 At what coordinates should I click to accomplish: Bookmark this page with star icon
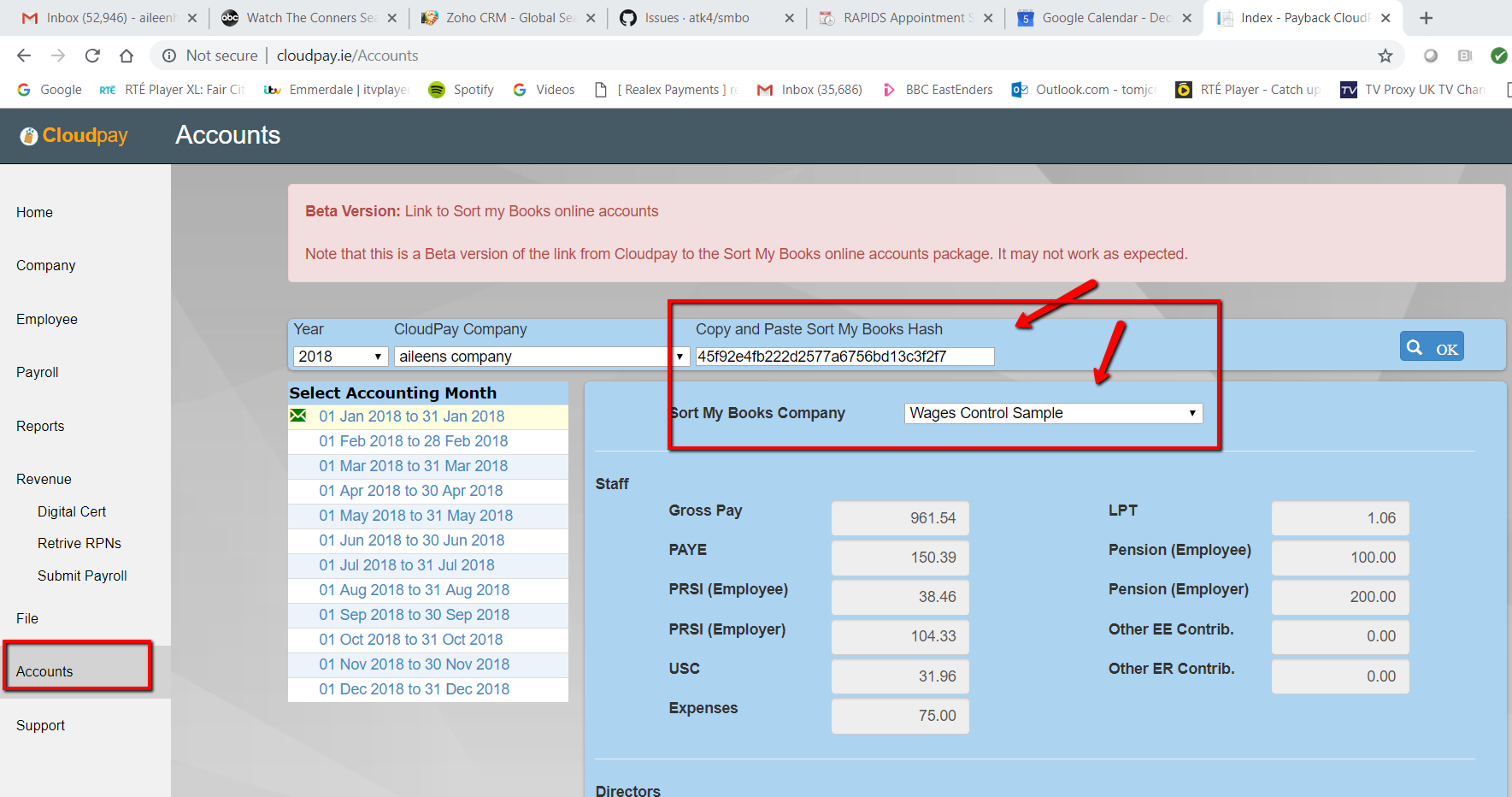1385,56
